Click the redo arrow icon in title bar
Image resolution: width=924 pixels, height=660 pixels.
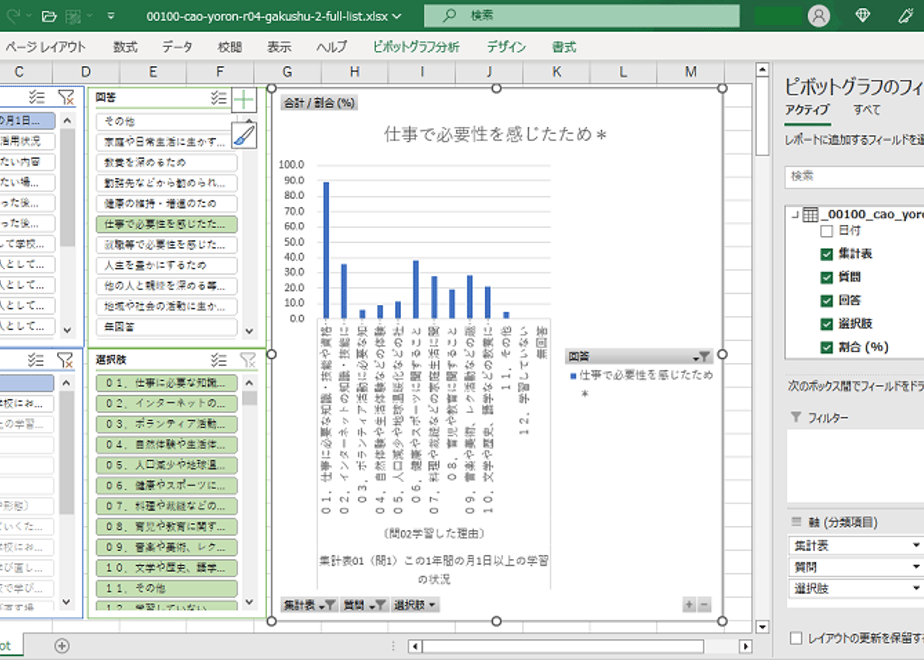point(13,16)
